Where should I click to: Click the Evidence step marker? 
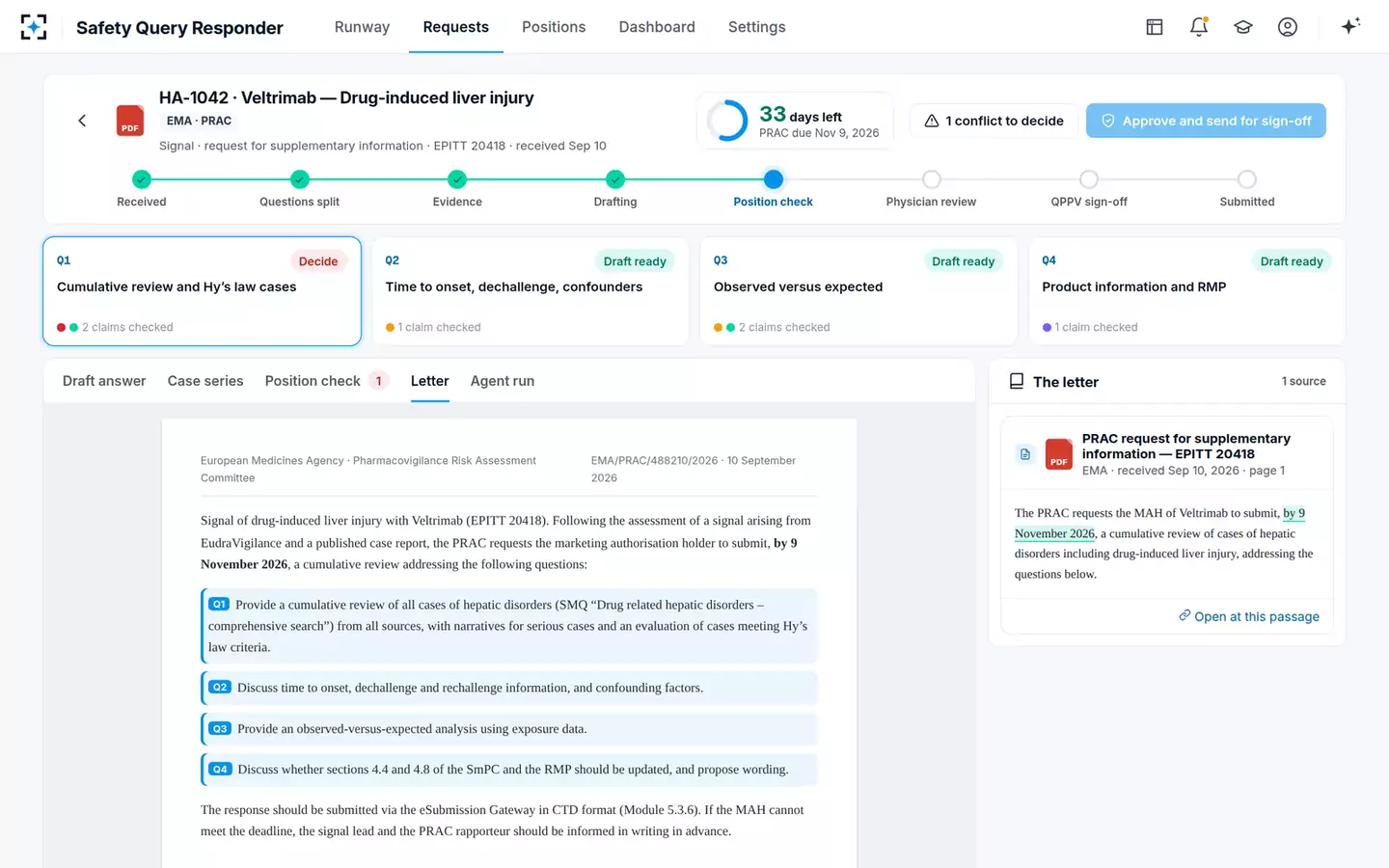457,179
